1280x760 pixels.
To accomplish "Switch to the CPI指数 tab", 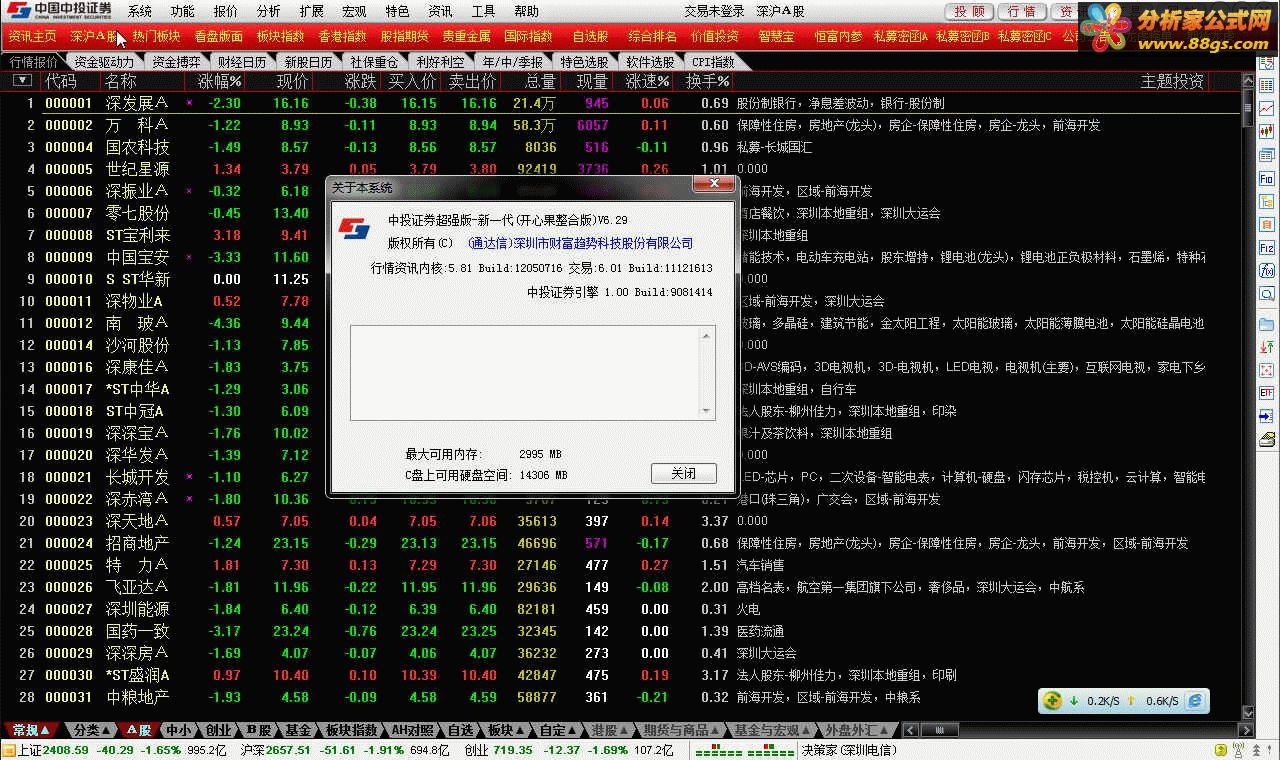I will coord(713,62).
